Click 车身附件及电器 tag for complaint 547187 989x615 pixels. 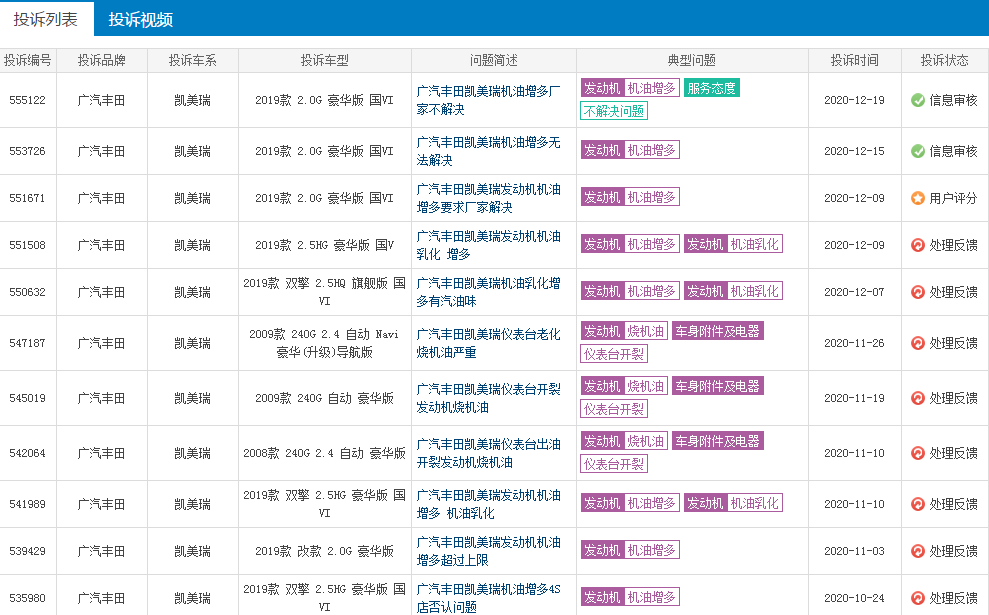(x=717, y=331)
